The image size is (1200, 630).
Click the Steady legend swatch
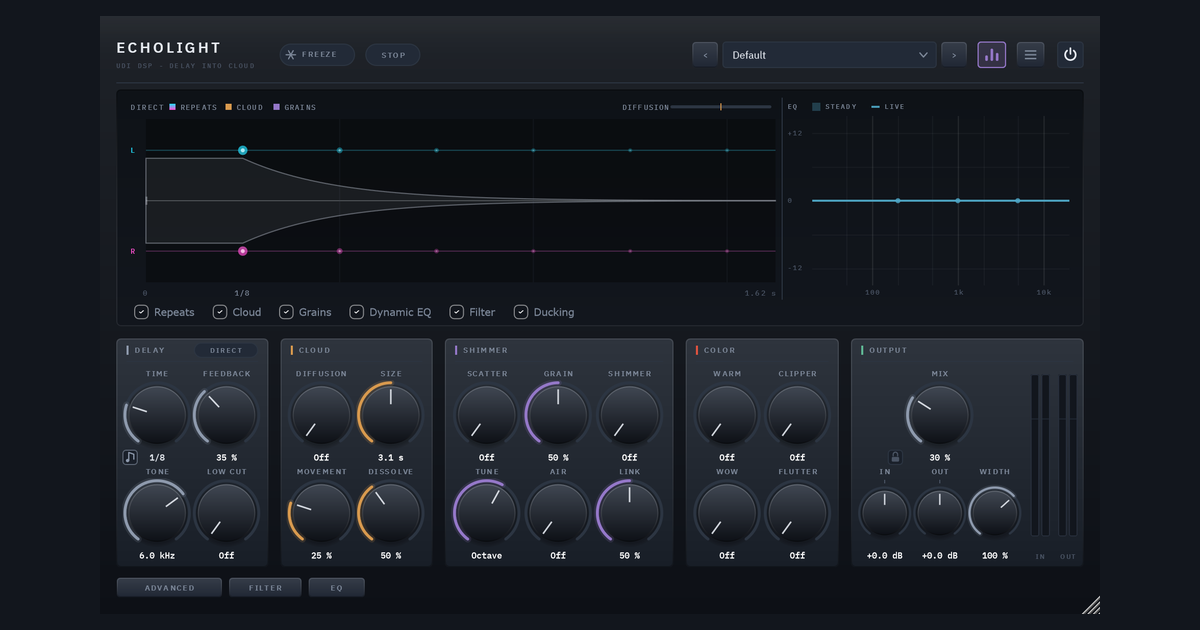(x=816, y=106)
